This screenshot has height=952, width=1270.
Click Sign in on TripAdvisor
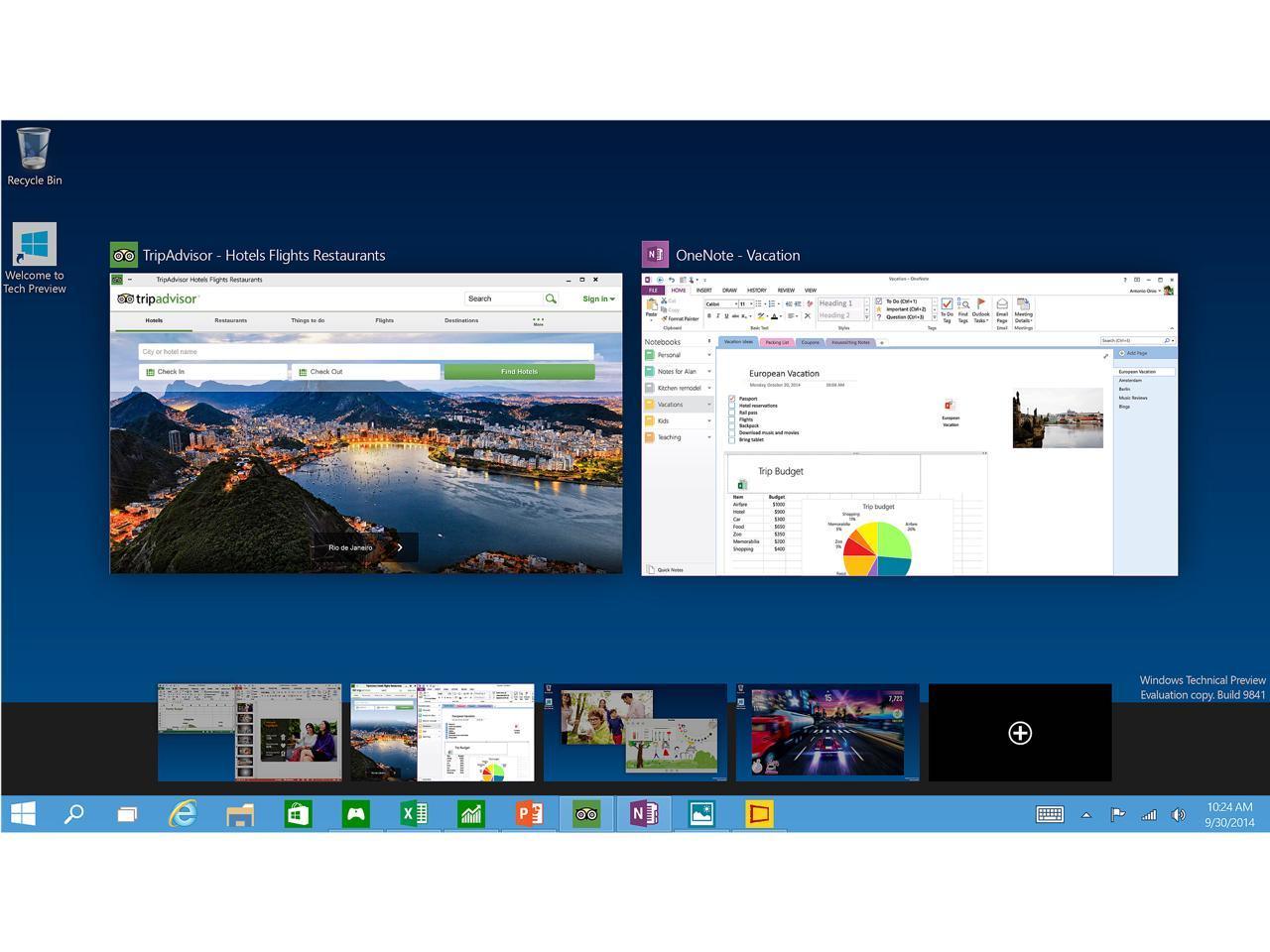pyautogui.click(x=596, y=298)
